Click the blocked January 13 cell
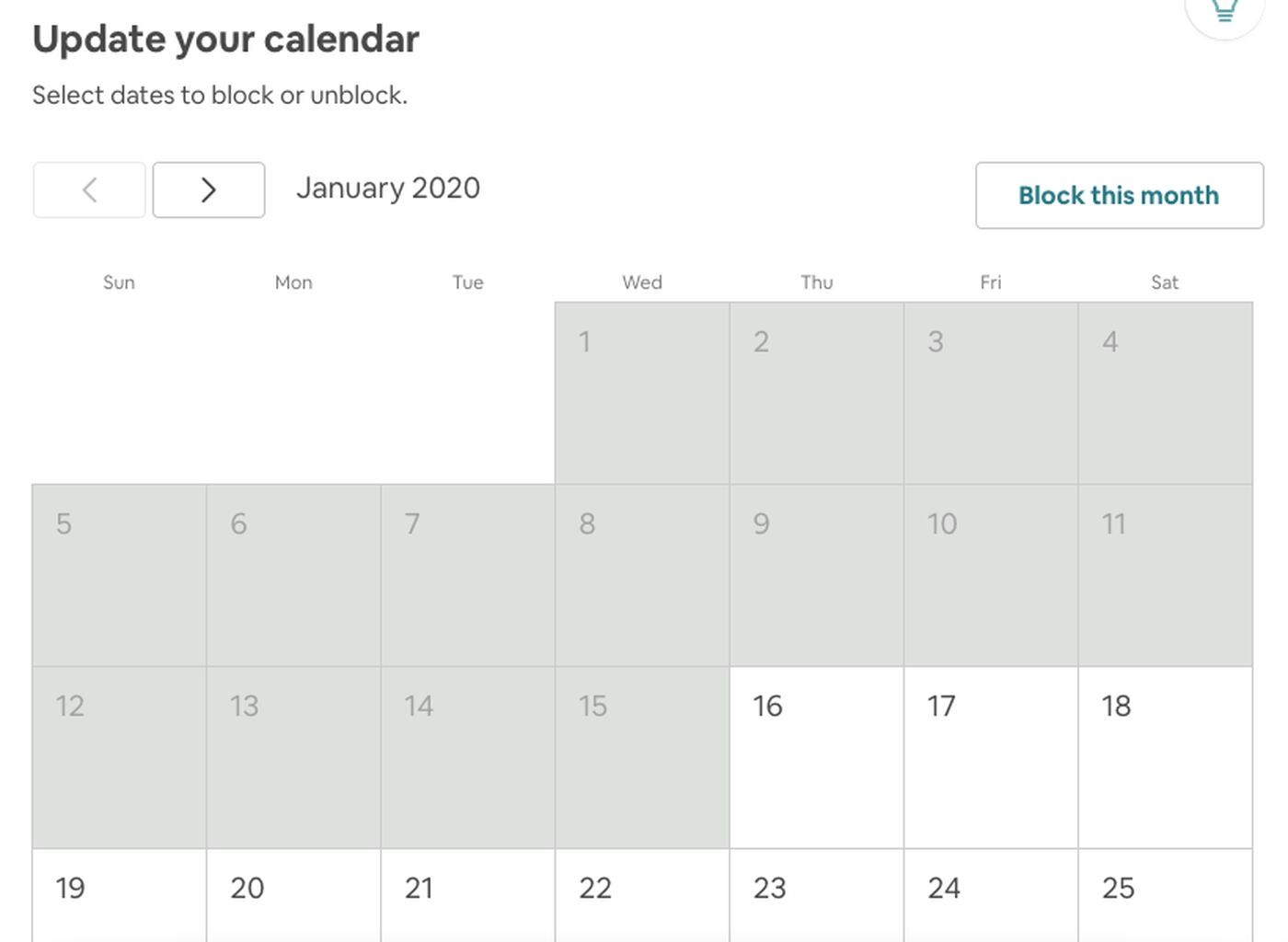 point(293,757)
